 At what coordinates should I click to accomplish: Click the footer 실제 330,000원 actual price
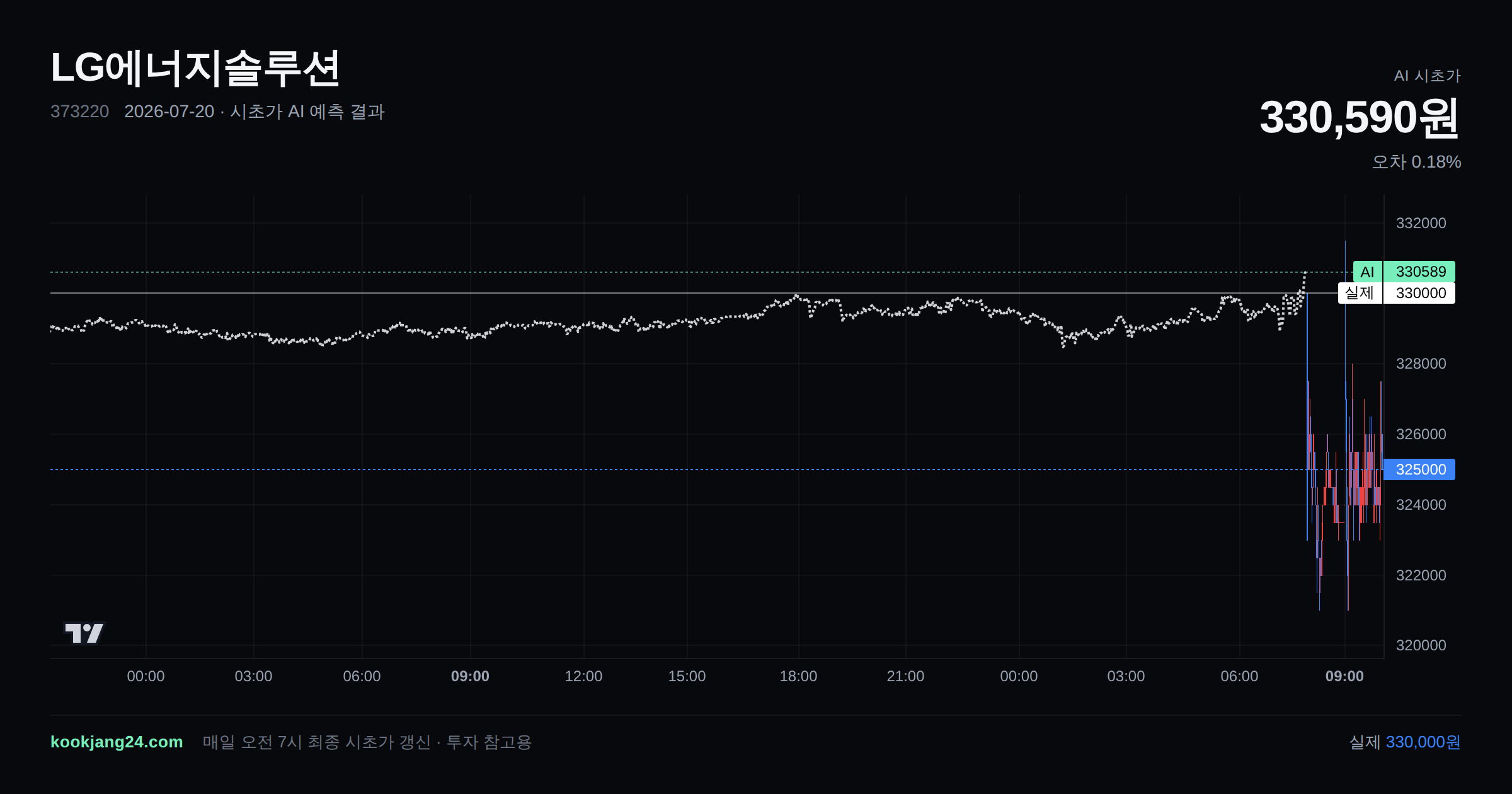coord(1405,742)
